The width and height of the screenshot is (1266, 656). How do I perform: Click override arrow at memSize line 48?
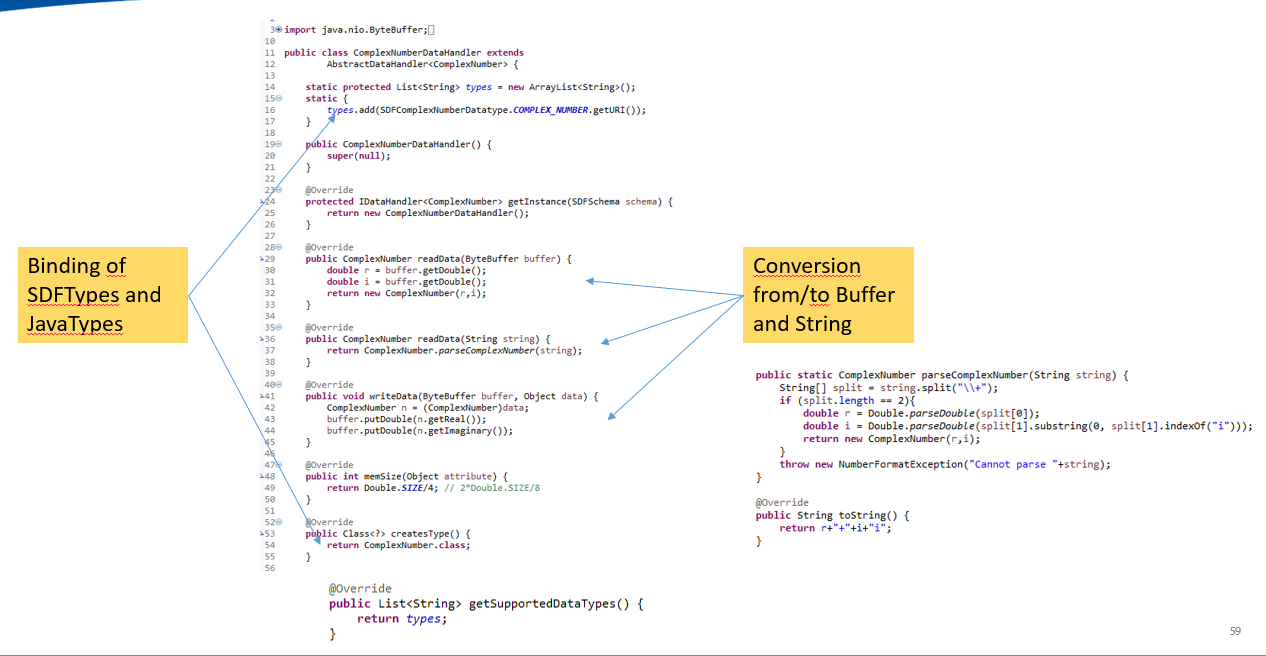click(262, 476)
